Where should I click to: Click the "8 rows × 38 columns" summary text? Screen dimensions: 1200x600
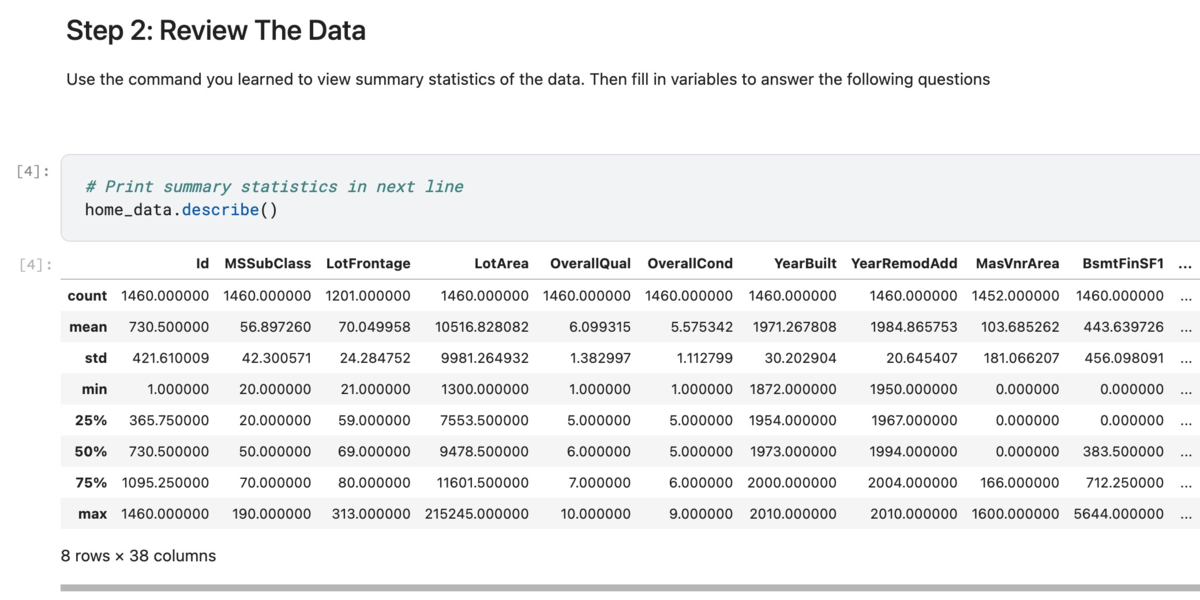click(138, 556)
